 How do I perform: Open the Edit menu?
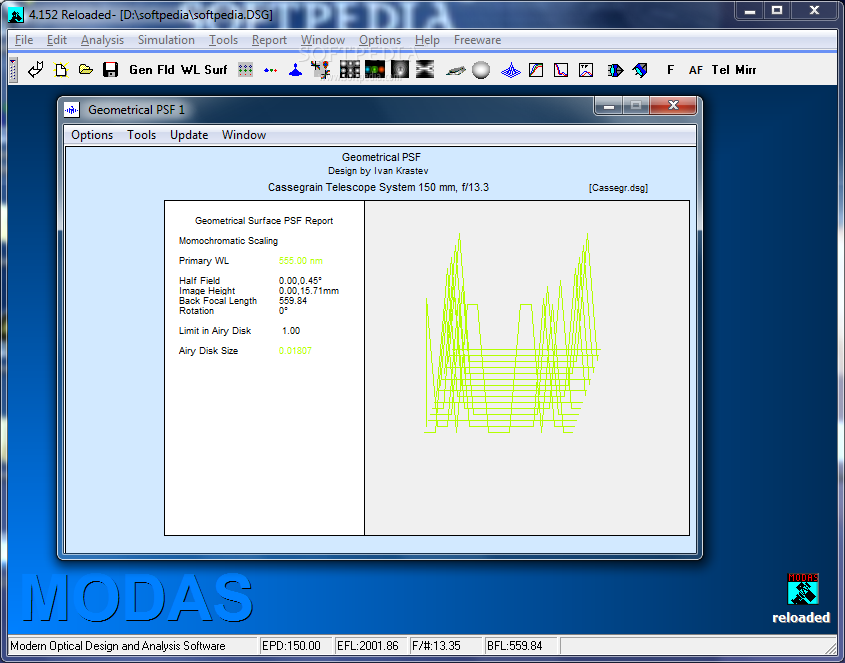[x=57, y=40]
